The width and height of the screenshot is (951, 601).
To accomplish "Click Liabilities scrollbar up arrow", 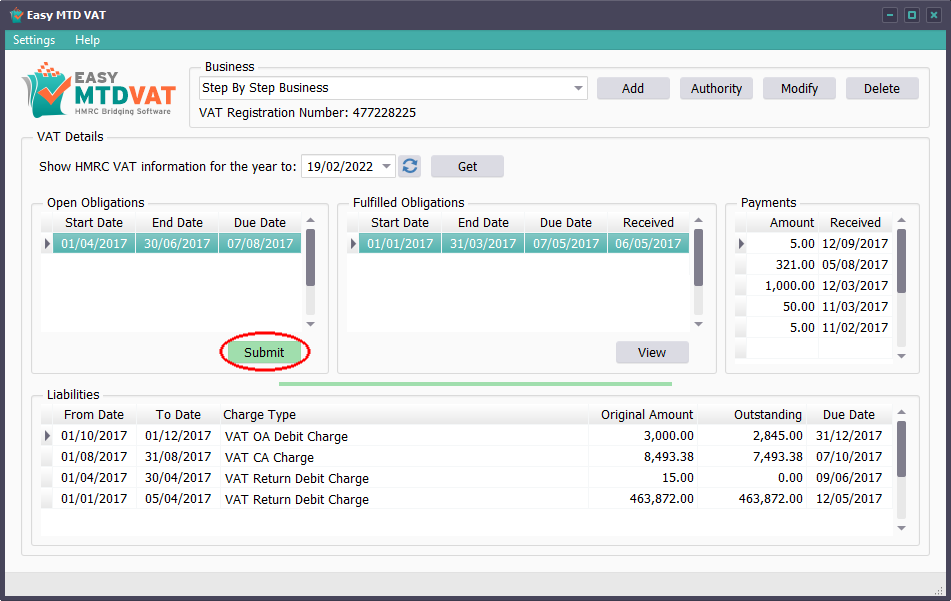I will (901, 412).
